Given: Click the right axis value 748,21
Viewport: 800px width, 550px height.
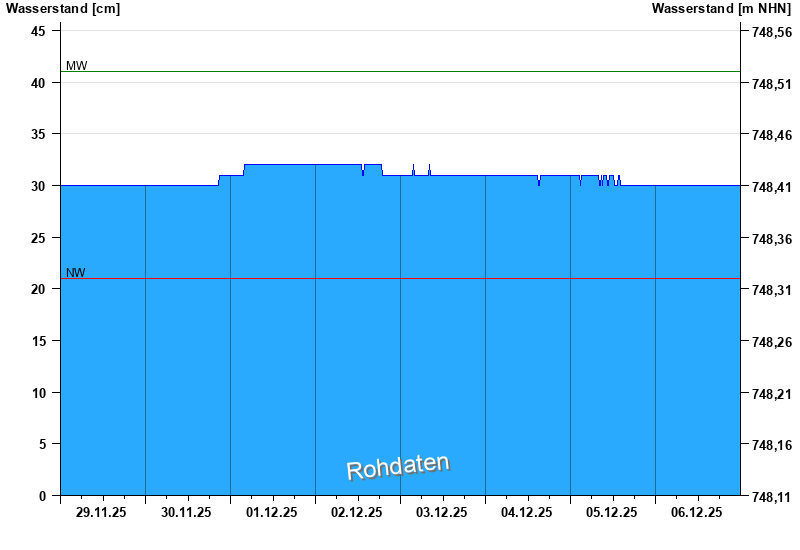Looking at the screenshot, I should (772, 394).
